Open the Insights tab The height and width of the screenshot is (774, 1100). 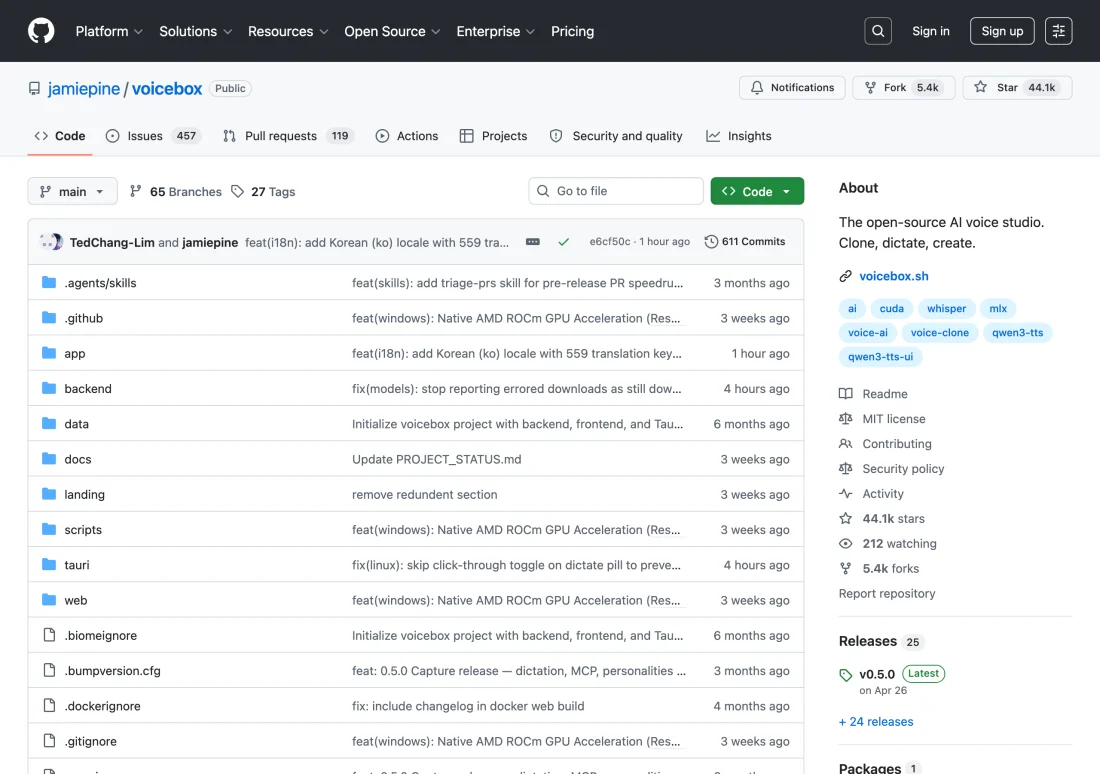pos(739,136)
